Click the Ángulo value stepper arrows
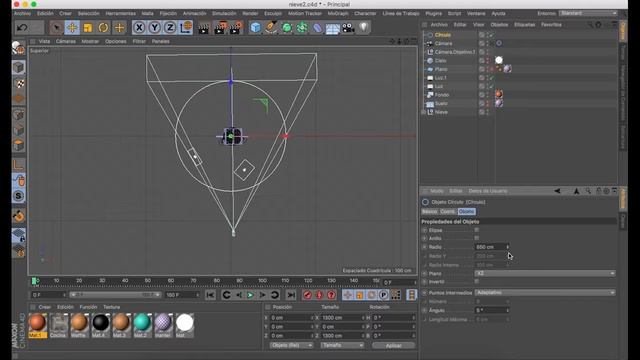This screenshot has width=640, height=360. (x=507, y=310)
